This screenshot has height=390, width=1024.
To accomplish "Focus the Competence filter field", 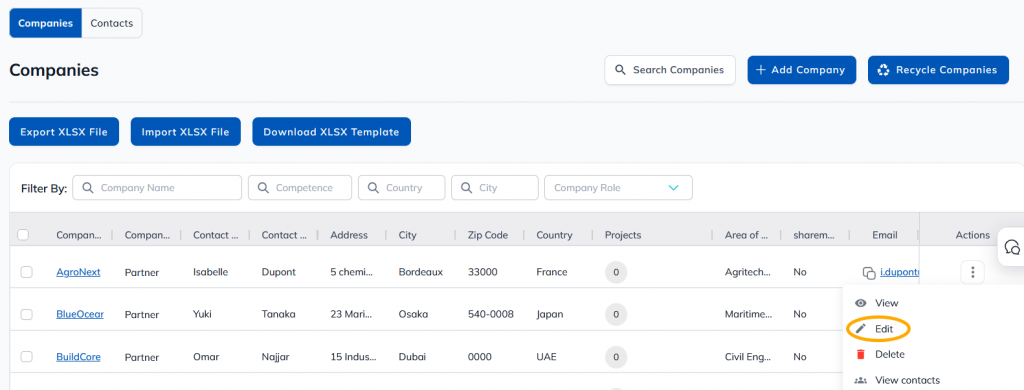I will (x=300, y=187).
